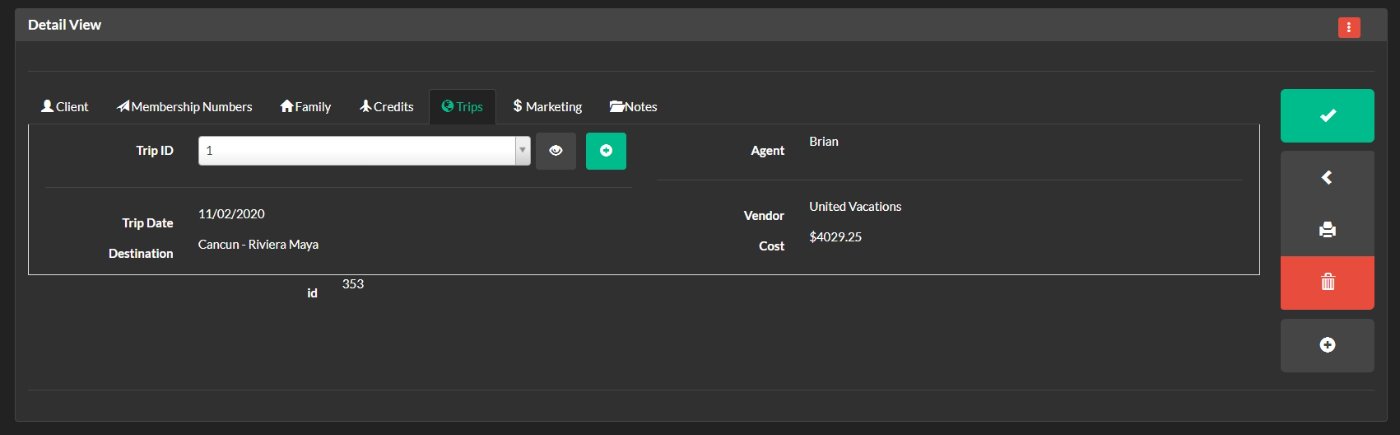
Task: Open the Notes tab
Action: pos(633,107)
